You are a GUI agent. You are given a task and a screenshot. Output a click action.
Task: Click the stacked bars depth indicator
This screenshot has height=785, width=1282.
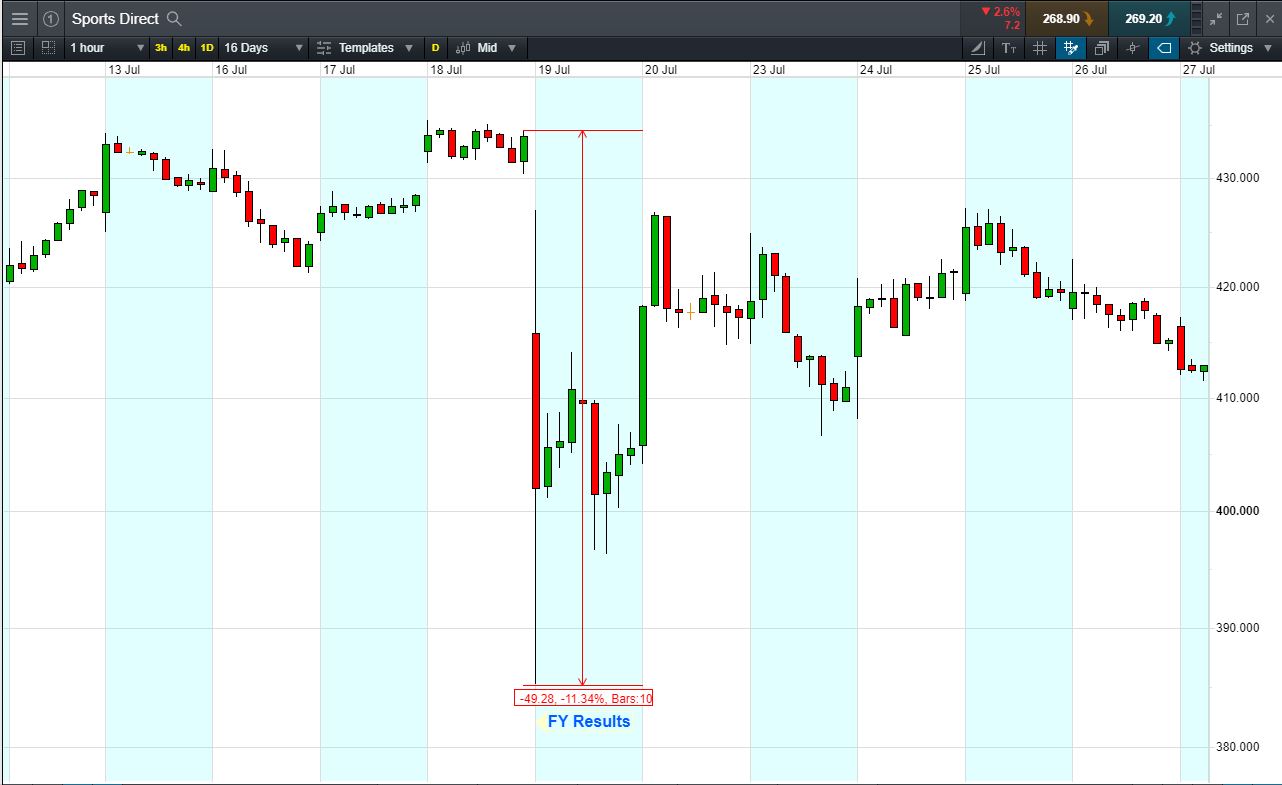click(x=1197, y=19)
